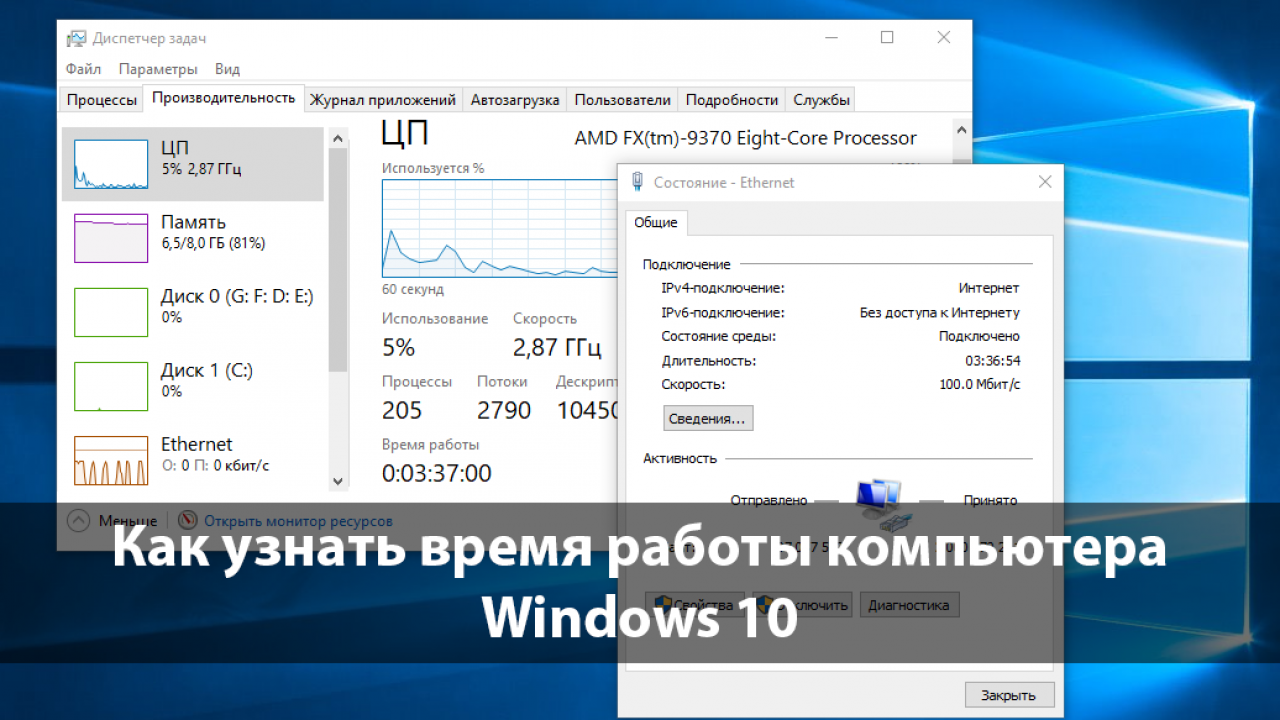This screenshot has width=1280, height=720.
Task: Open the Службы tab
Action: pos(822,100)
